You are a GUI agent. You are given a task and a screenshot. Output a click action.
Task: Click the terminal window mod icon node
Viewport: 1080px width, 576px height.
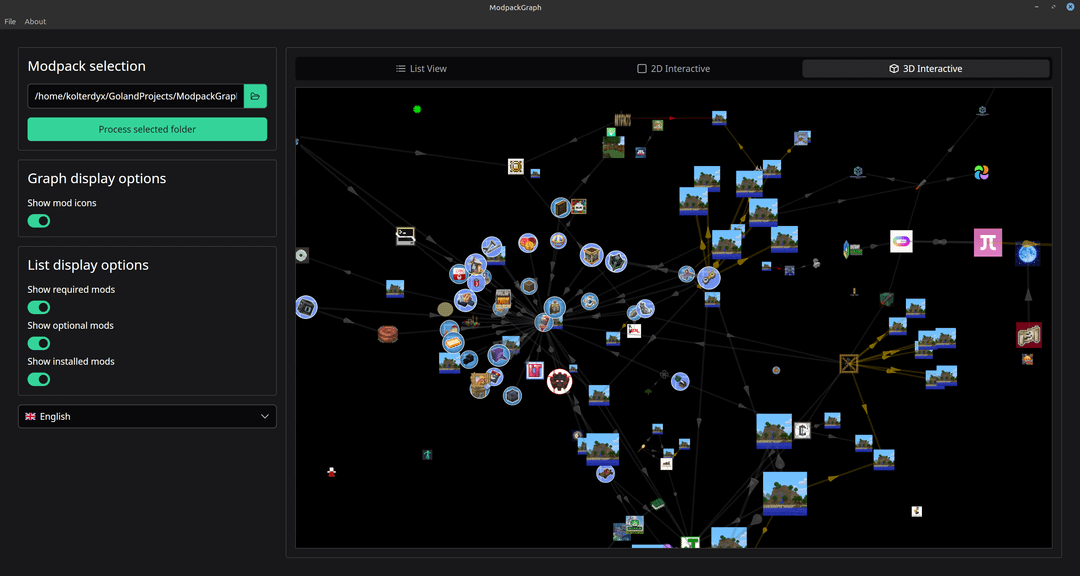tap(405, 237)
